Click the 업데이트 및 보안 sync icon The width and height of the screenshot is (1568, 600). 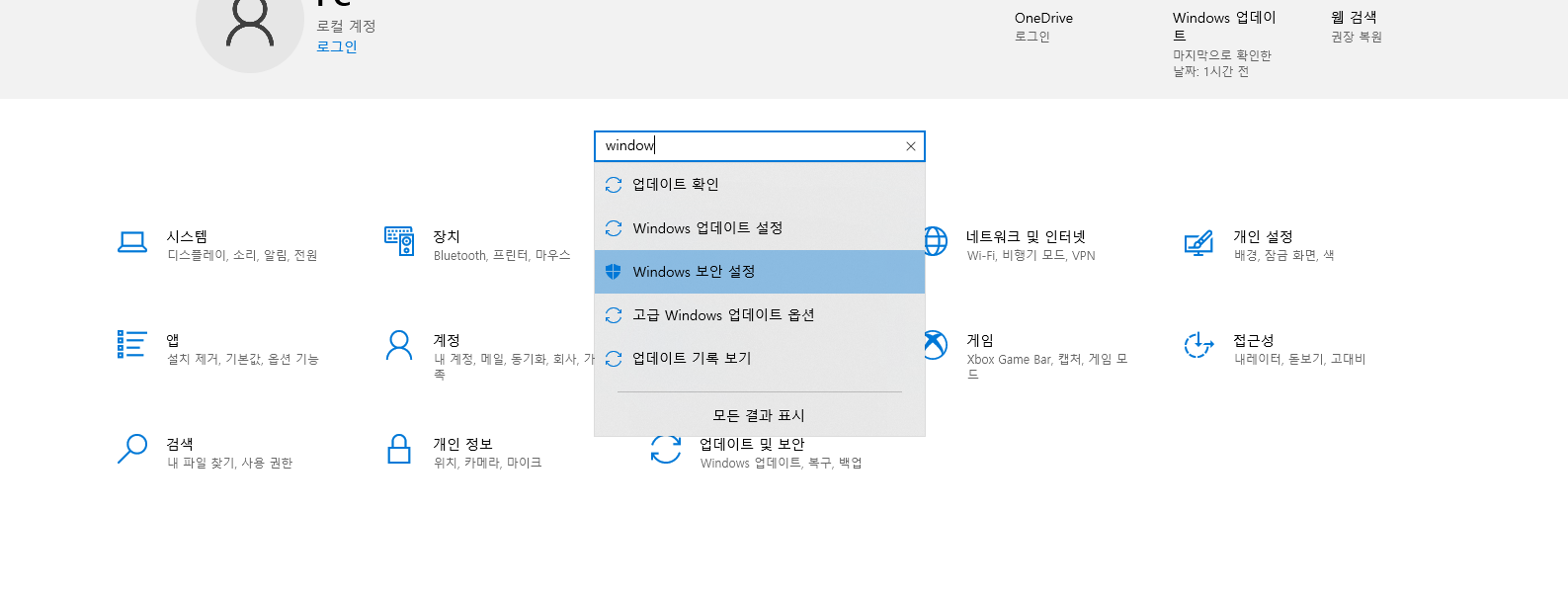coord(666,450)
